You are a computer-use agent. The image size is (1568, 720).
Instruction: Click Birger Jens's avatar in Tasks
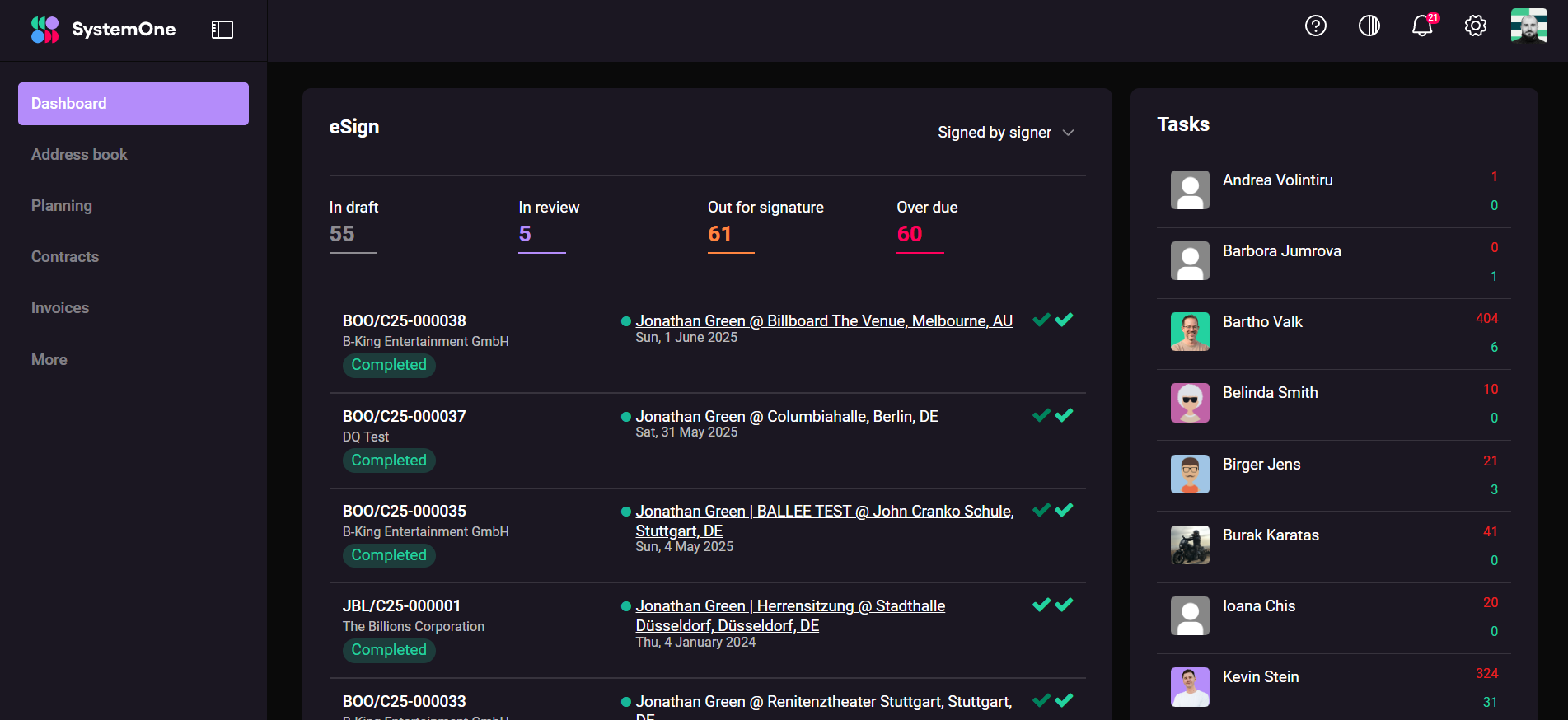tap(1190, 475)
